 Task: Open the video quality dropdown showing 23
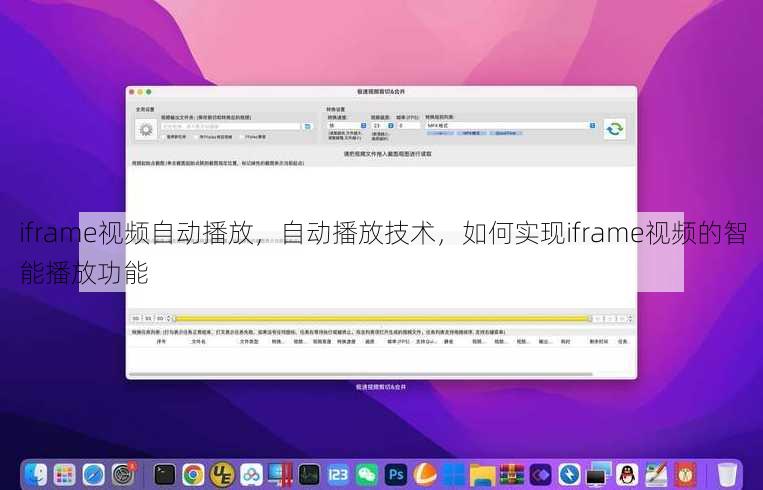click(x=383, y=126)
